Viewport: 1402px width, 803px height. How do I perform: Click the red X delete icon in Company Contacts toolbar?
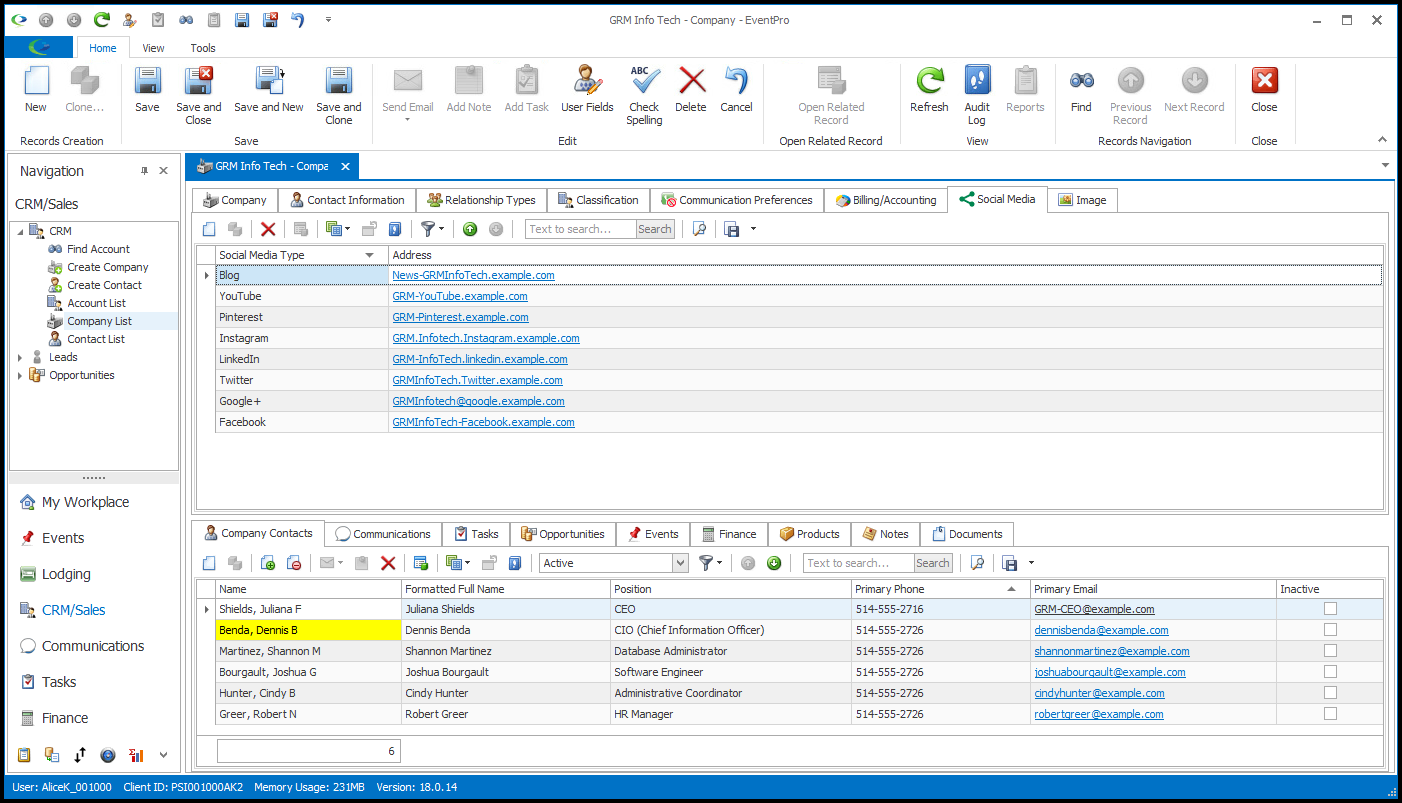point(388,563)
